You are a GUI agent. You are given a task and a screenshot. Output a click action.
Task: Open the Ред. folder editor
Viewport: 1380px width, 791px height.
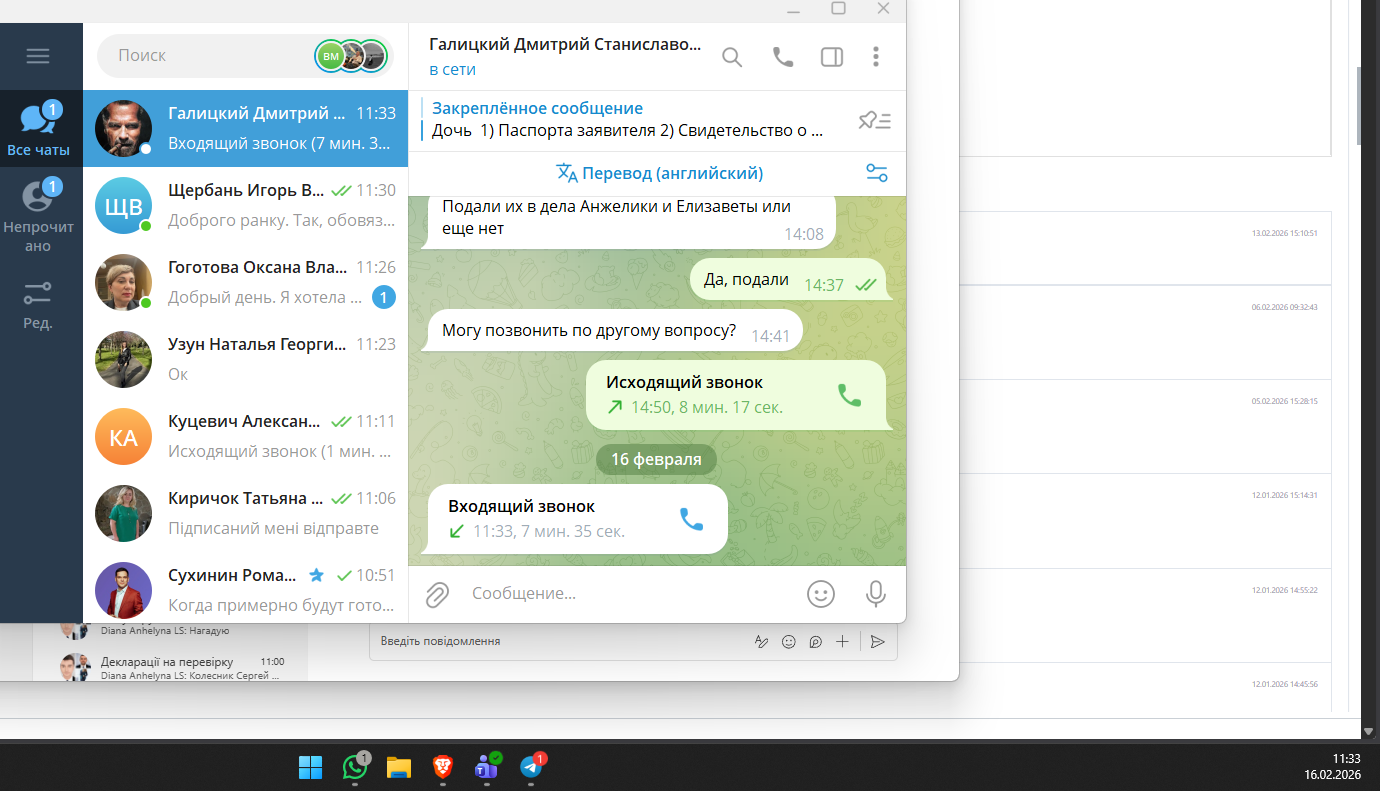38,306
